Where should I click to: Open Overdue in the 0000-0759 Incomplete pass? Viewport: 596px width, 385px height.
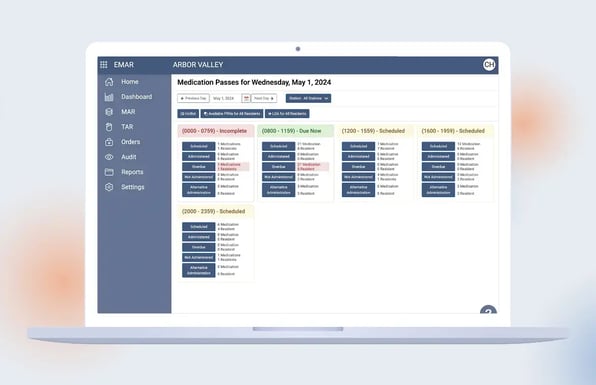(198, 167)
